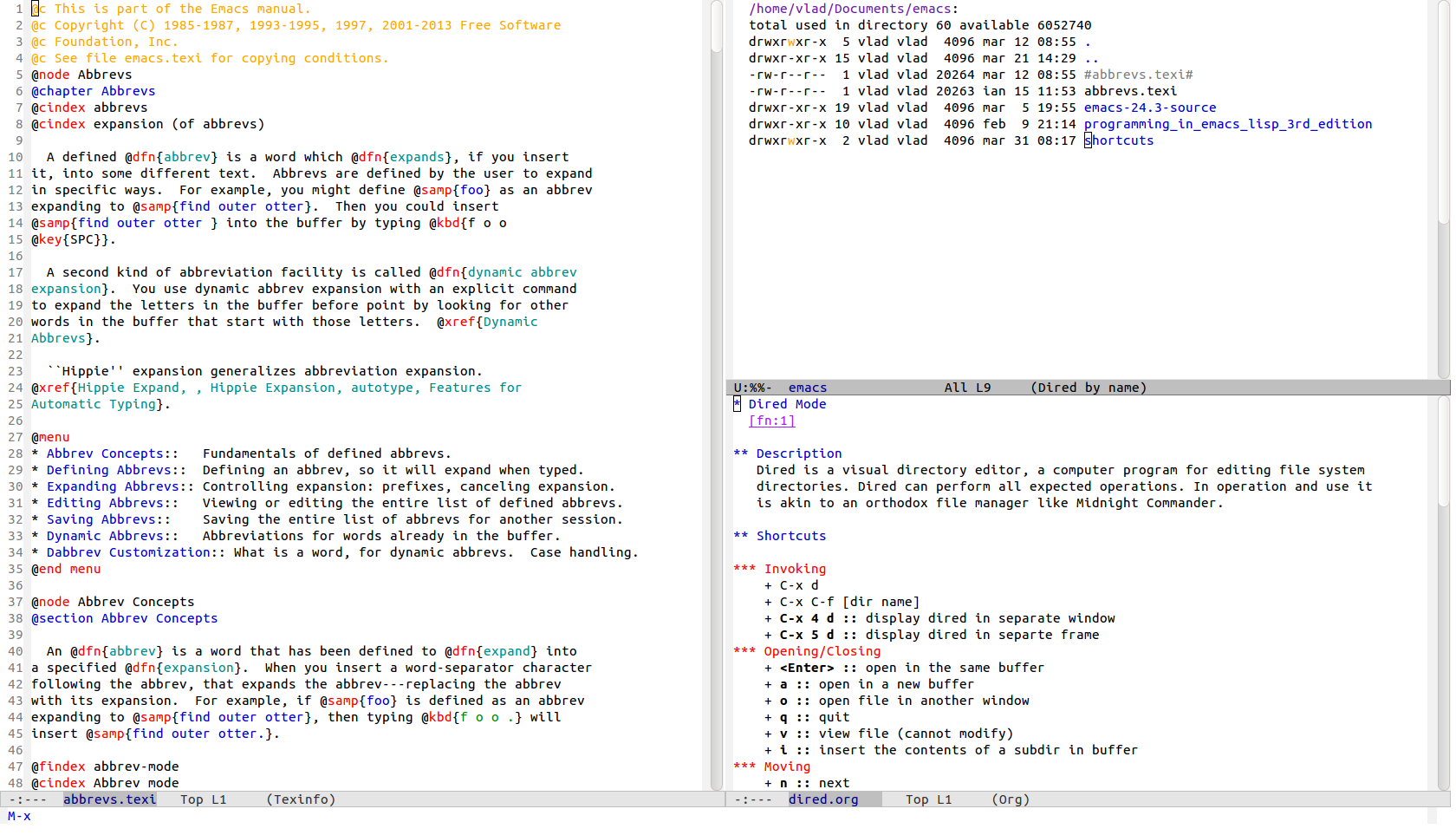Image resolution: width=1456 pixels, height=835 pixels.
Task: Click the @end menu line
Action: coord(66,569)
